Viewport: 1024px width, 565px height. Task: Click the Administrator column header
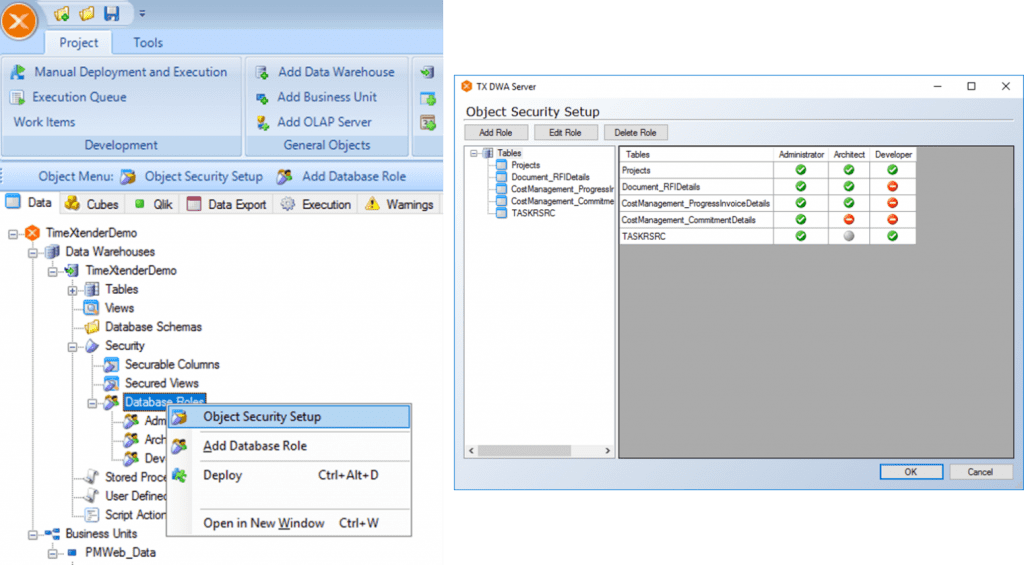click(801, 155)
